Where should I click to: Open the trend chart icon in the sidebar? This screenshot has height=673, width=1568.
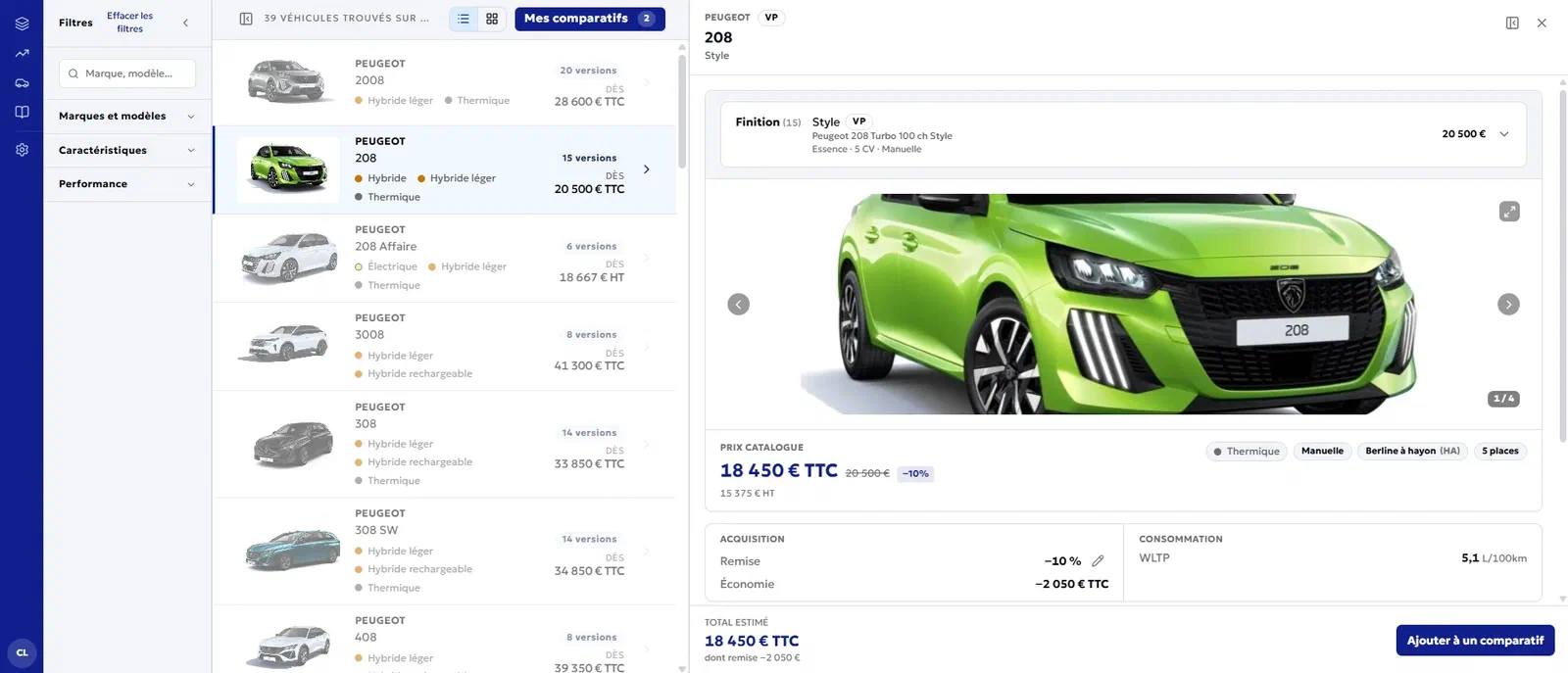coord(22,54)
